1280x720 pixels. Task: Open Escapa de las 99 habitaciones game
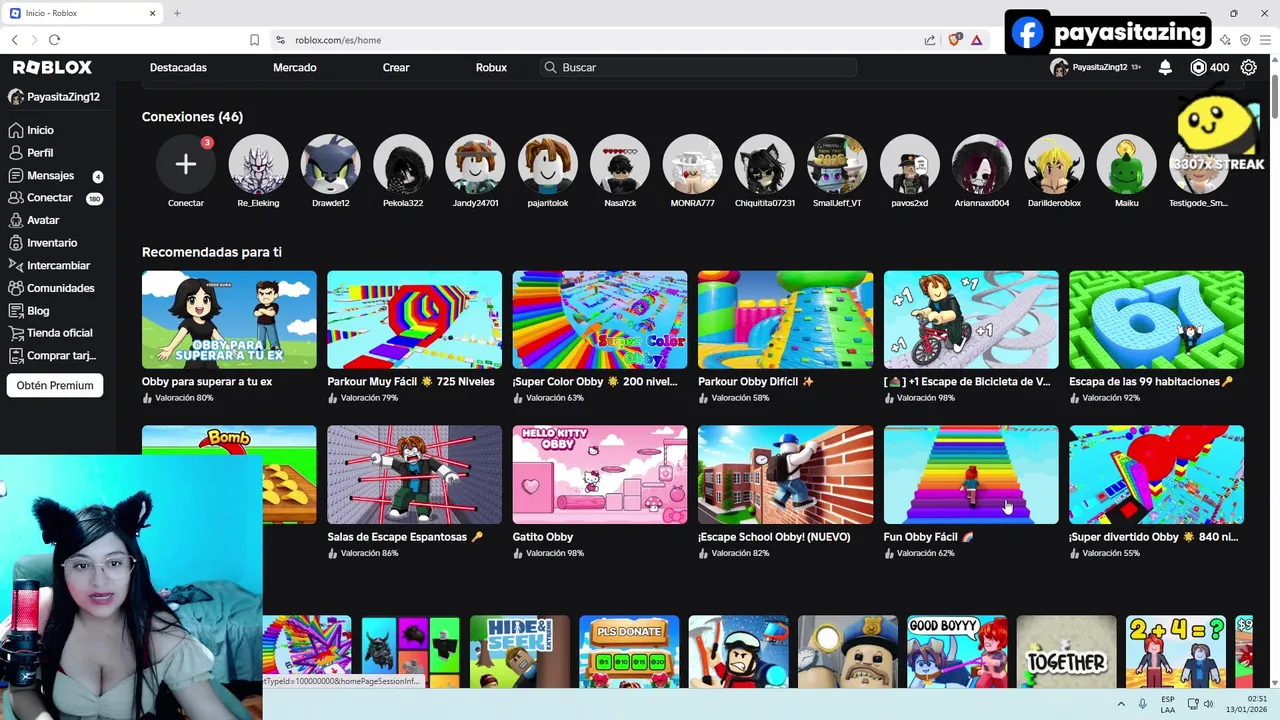coord(1156,336)
